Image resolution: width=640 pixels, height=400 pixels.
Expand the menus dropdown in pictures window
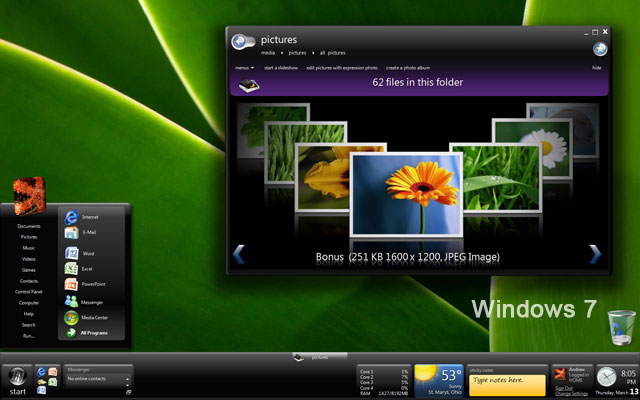244,68
